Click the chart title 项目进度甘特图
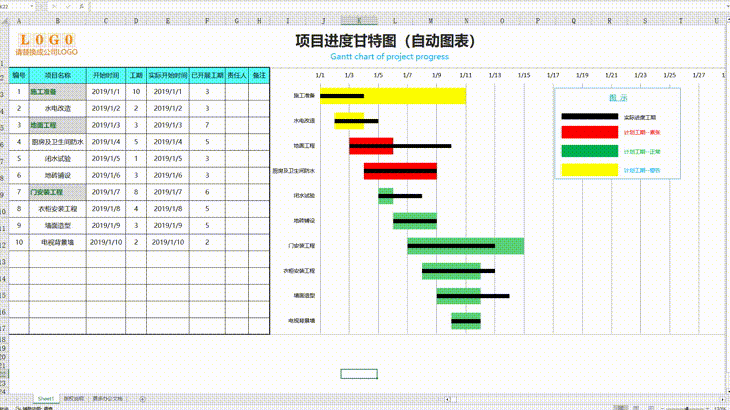This screenshot has height=410, width=730. [385, 41]
